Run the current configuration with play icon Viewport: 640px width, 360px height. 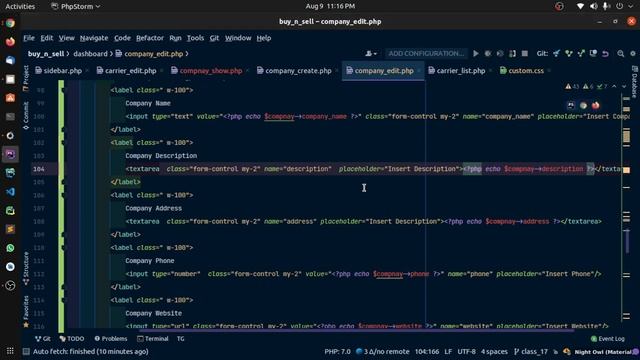476,53
